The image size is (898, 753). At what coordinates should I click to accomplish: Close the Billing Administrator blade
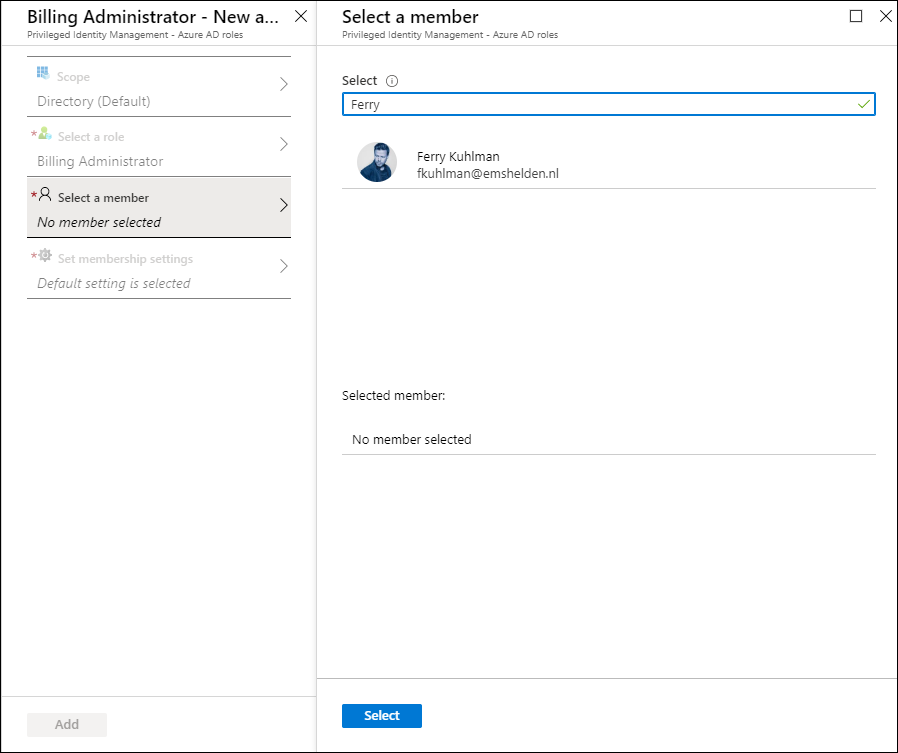coord(301,16)
